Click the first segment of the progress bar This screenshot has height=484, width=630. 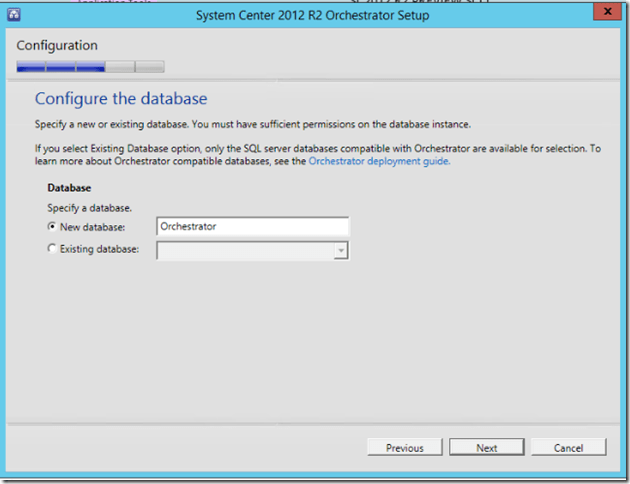[x=31, y=67]
